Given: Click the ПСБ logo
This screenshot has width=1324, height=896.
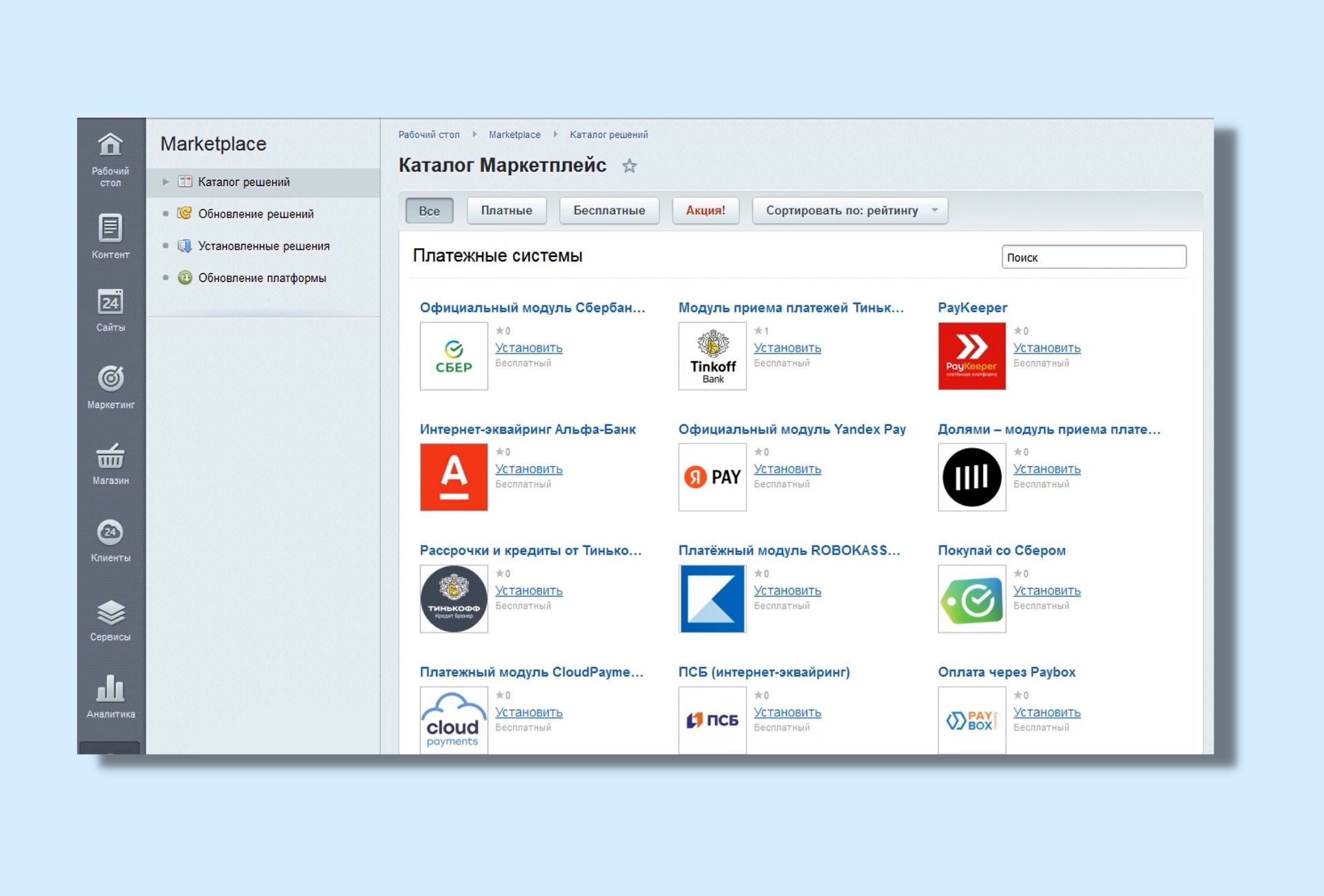Looking at the screenshot, I should coord(712,720).
